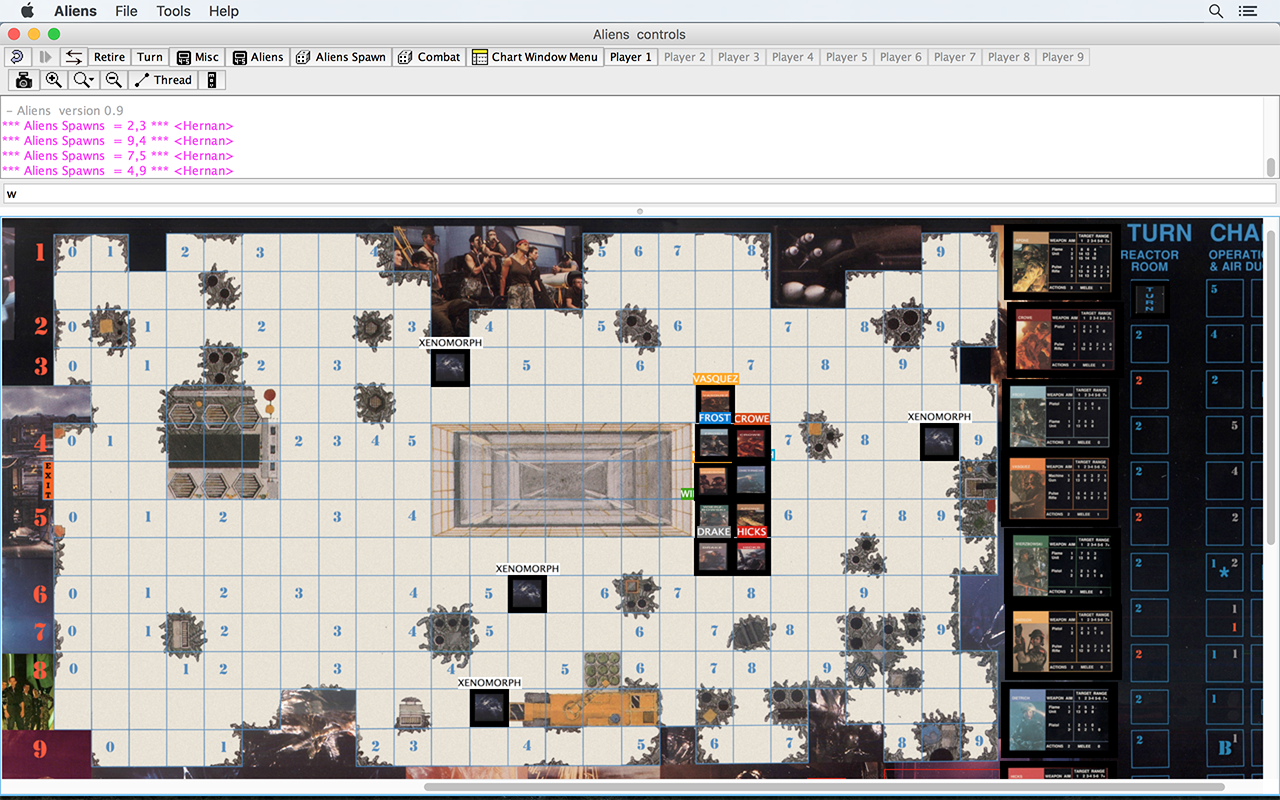This screenshot has height=800, width=1280.
Task: Select the XENOMORPH token in row 6
Action: [x=527, y=594]
